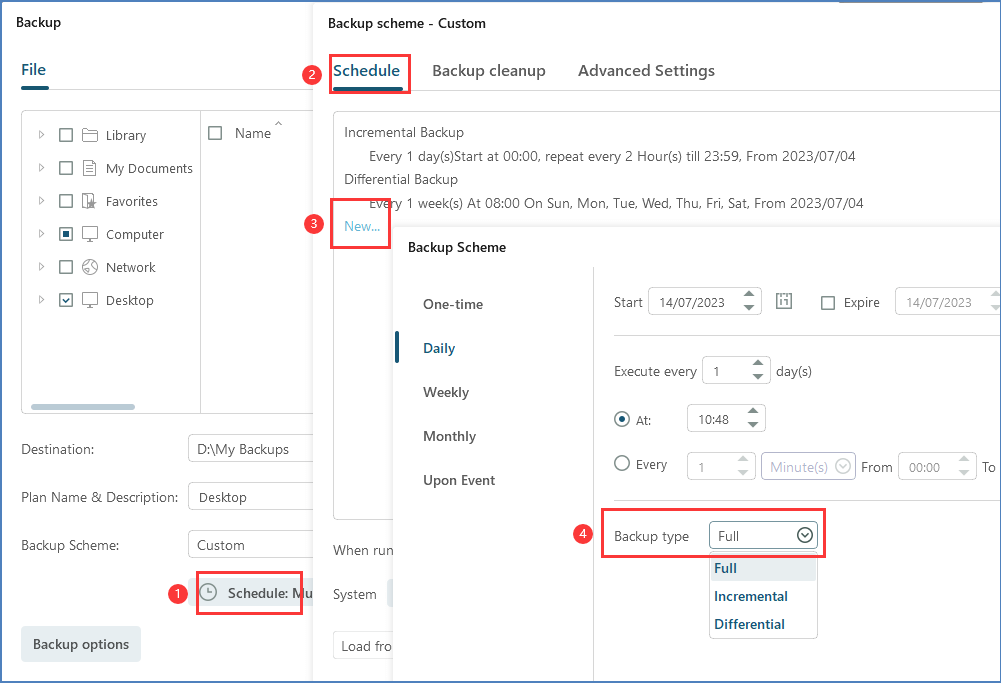Click the My Documents file icon
Screen dimensions: 1001x684
coord(90,168)
